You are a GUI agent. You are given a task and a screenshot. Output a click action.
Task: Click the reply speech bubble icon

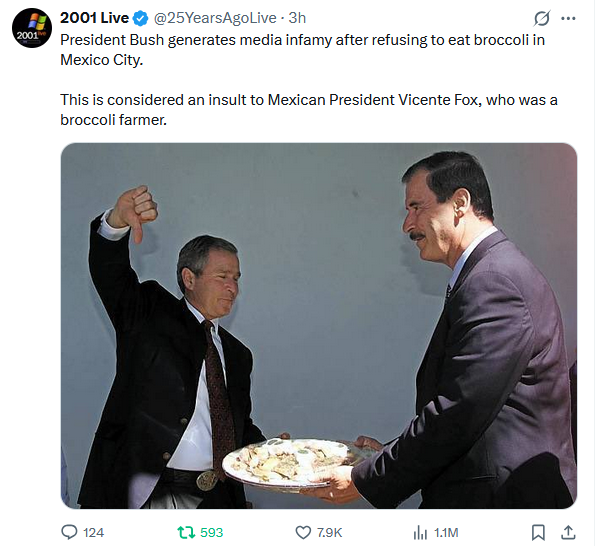click(70, 532)
